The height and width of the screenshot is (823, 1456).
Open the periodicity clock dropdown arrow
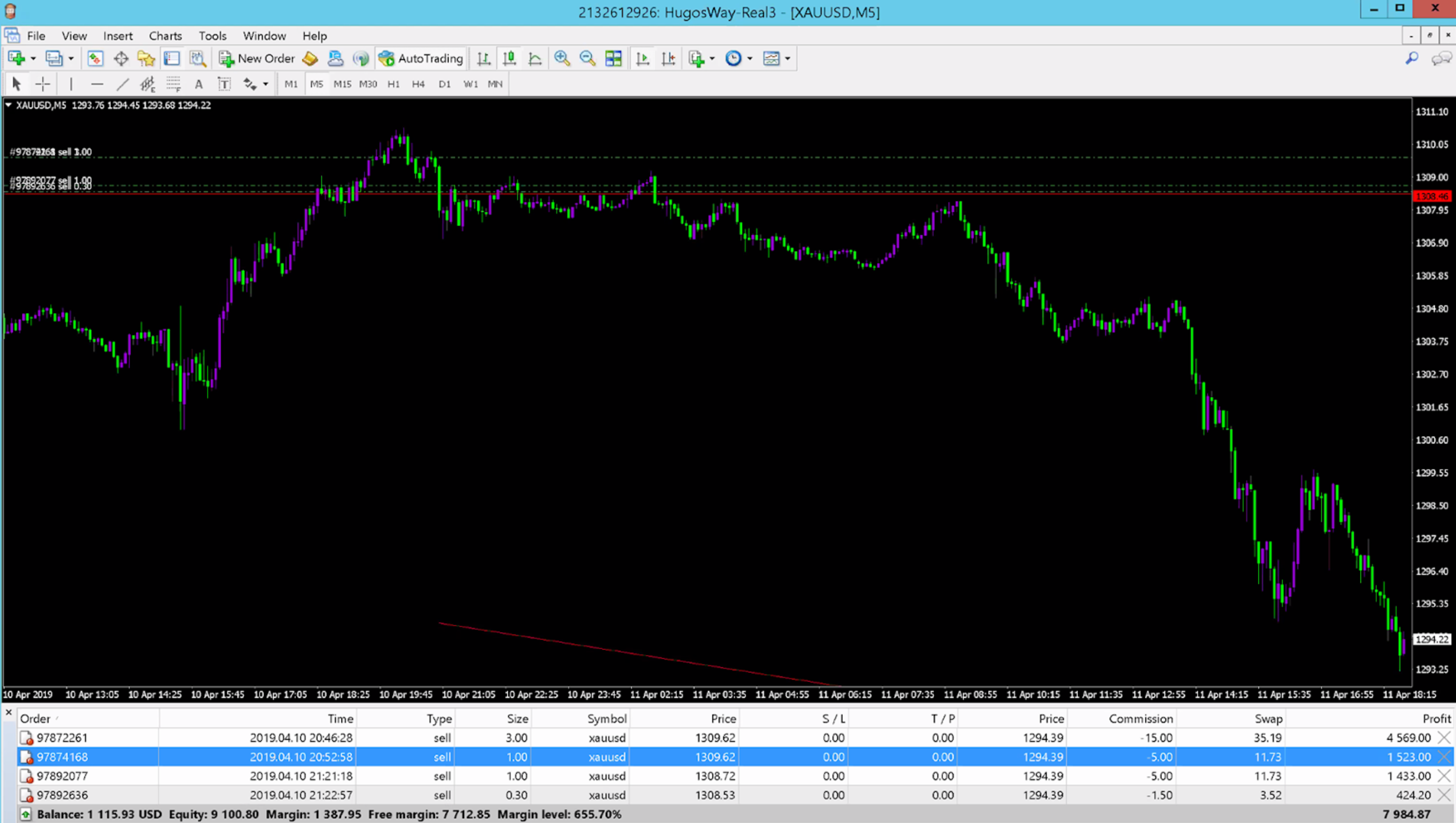coord(750,58)
